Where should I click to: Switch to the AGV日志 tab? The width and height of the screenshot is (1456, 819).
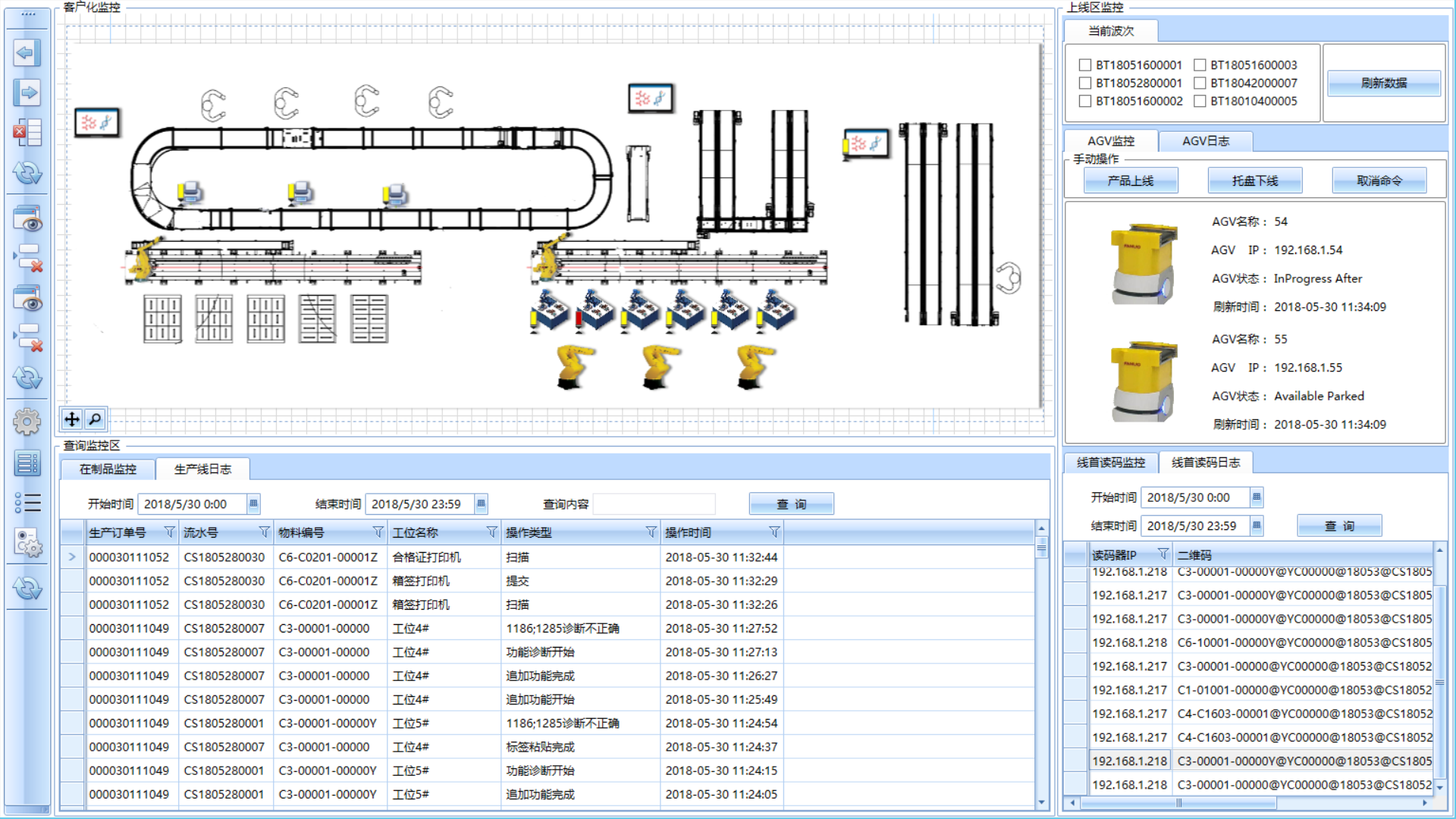(1205, 141)
